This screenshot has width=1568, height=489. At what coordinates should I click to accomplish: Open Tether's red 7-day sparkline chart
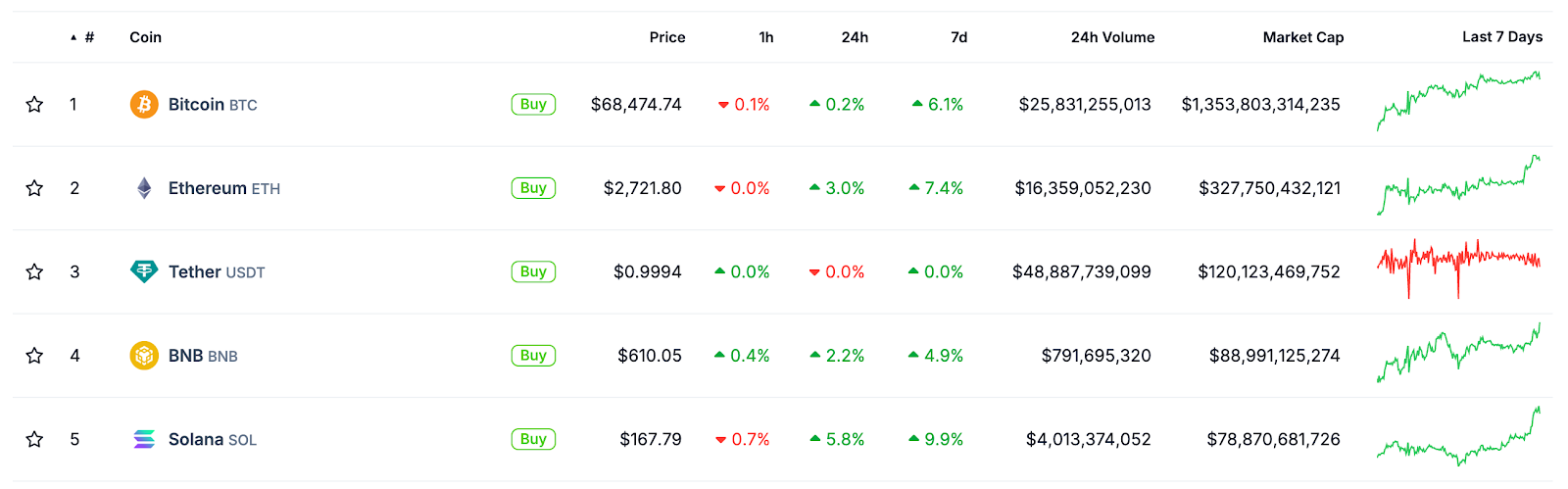pos(1458,267)
